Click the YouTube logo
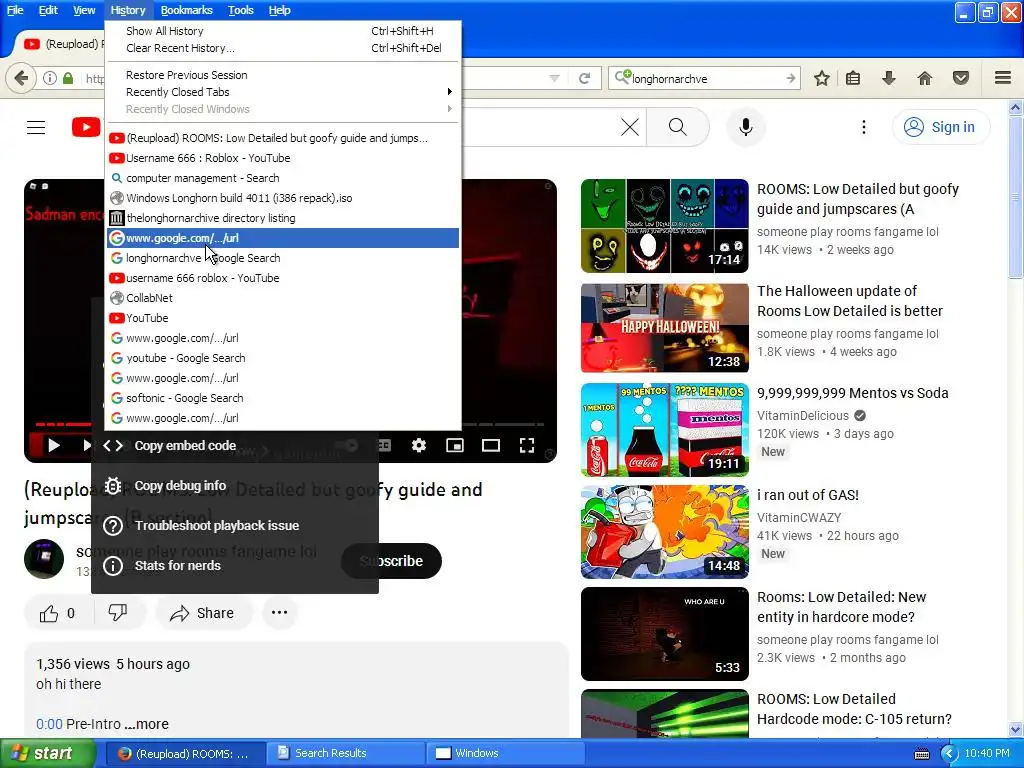This screenshot has height=768, width=1024. pyautogui.click(x=86, y=127)
